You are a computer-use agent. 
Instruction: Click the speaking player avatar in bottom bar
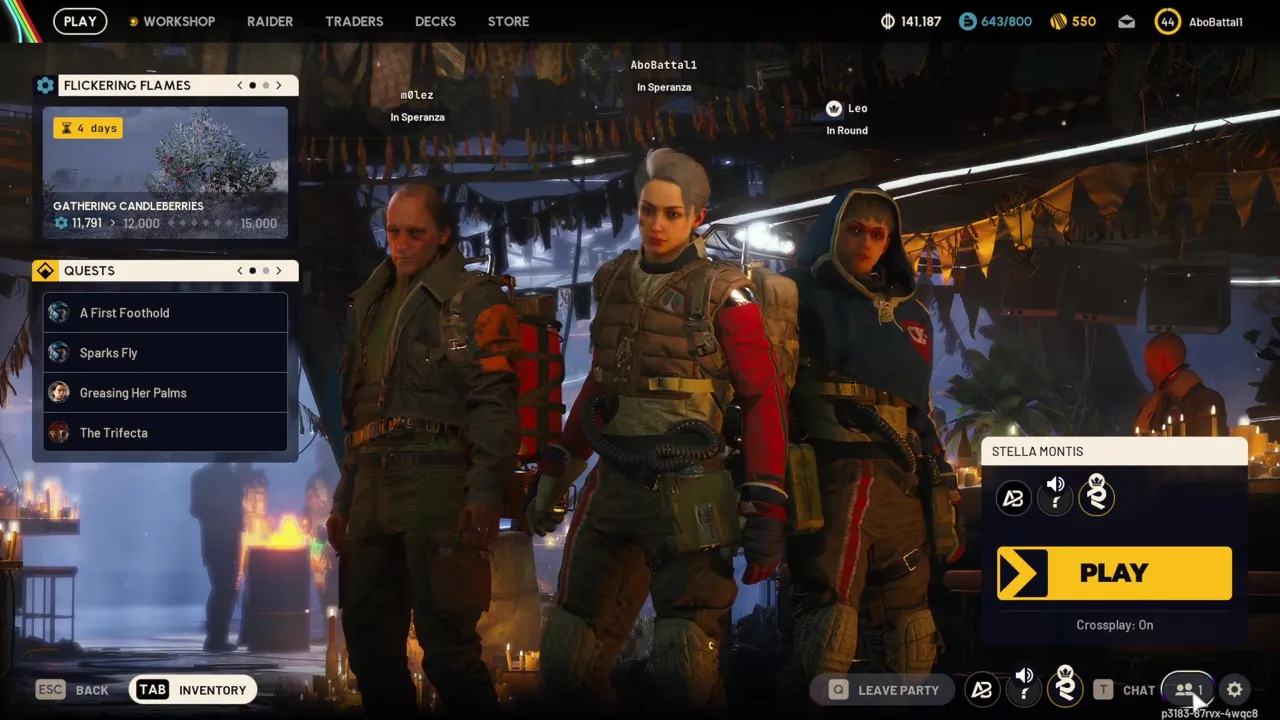[x=1024, y=686]
